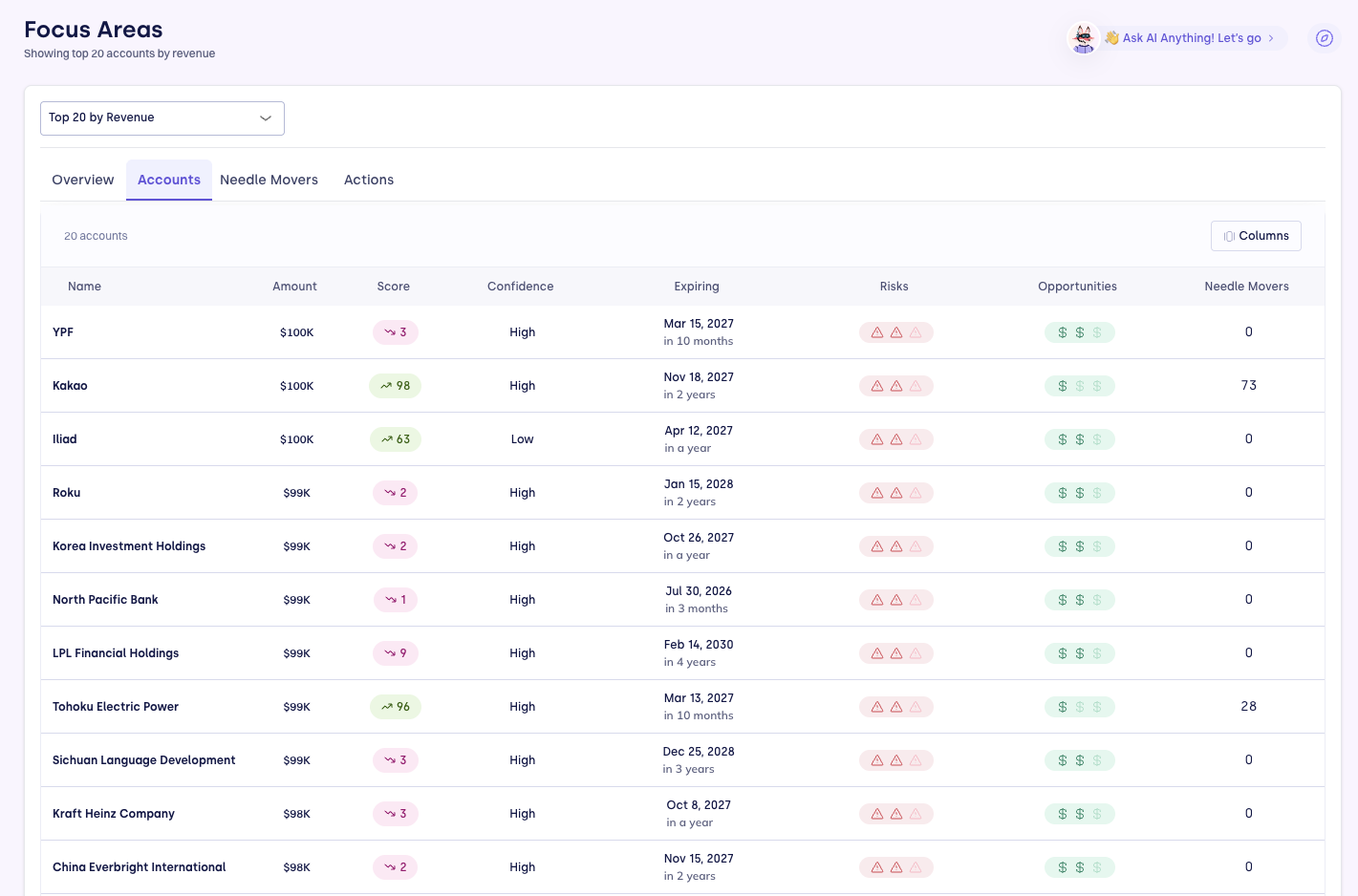Screen dimensions: 1358x896
Task: Open the compass icon at top right
Action: [1325, 38]
